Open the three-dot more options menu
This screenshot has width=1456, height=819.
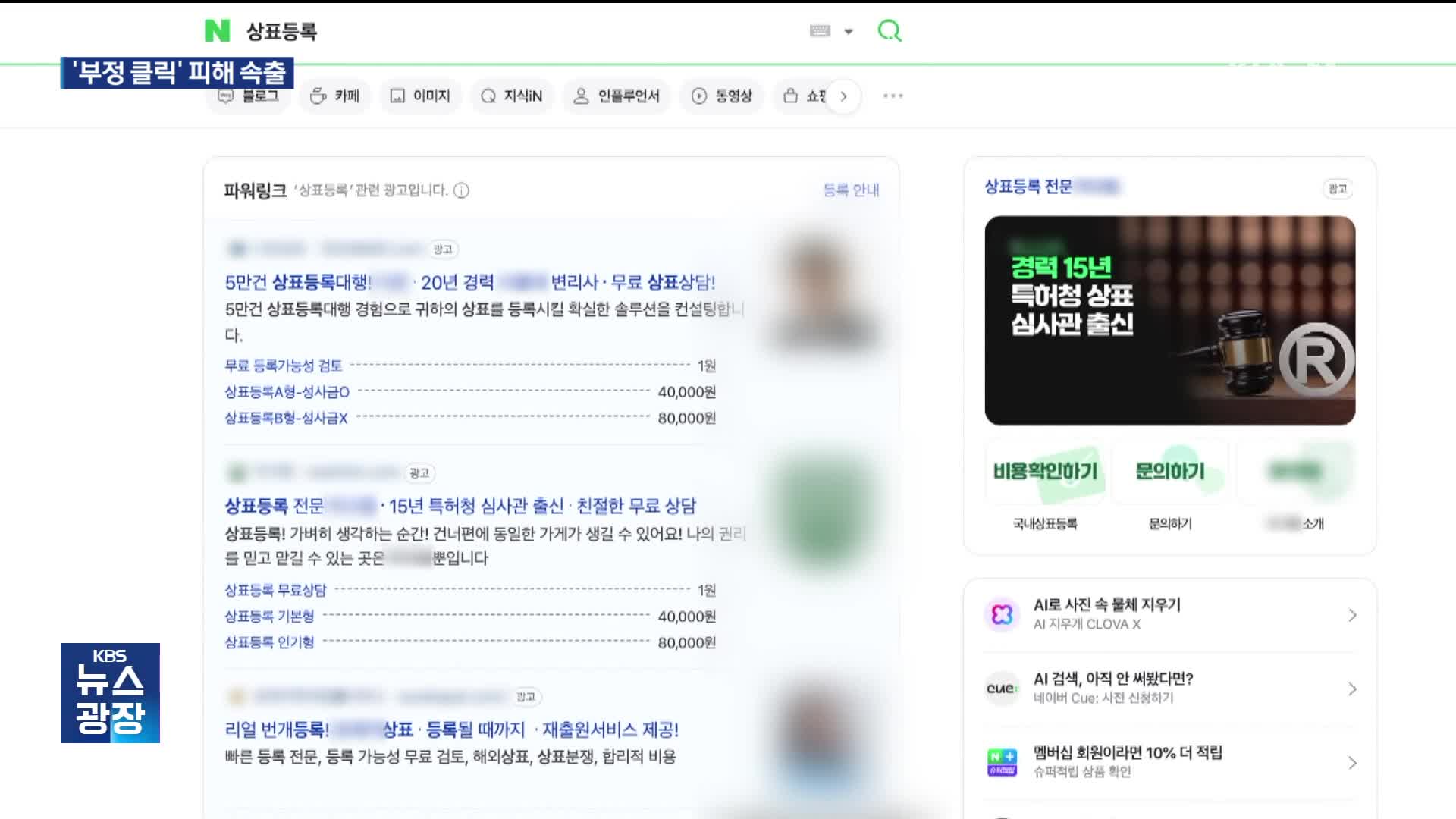coord(893,96)
